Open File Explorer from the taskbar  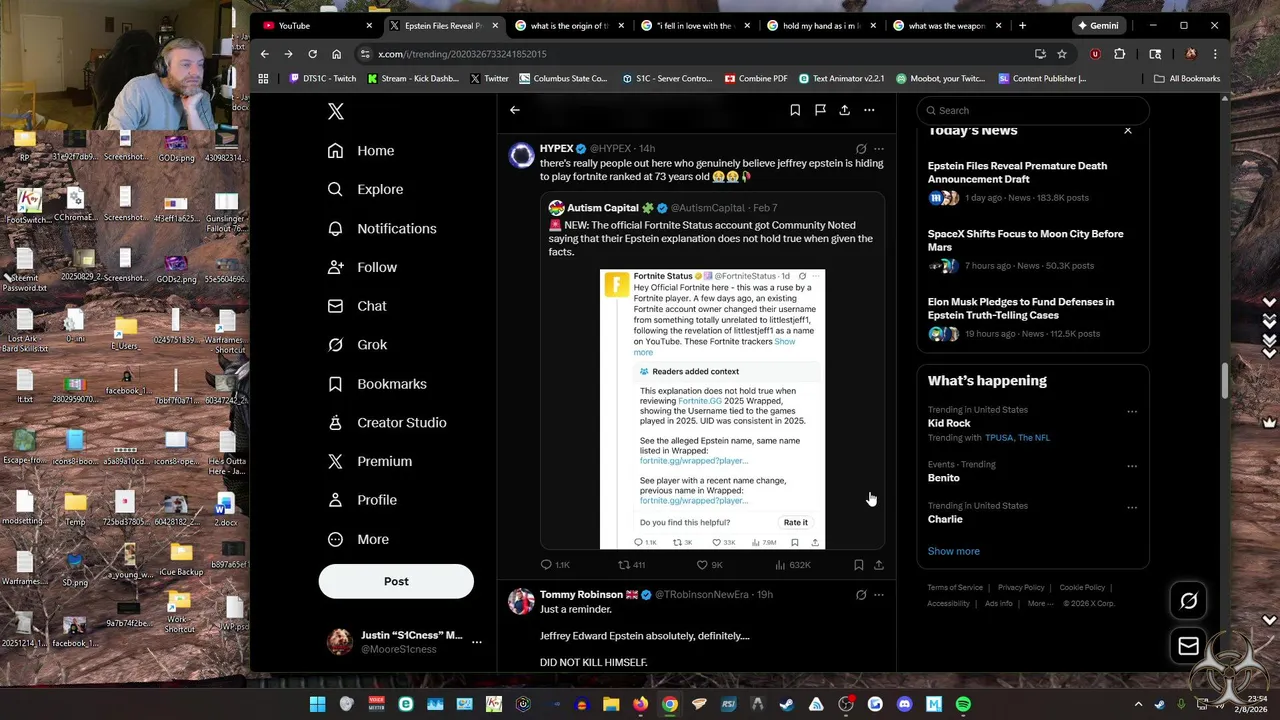click(x=611, y=704)
